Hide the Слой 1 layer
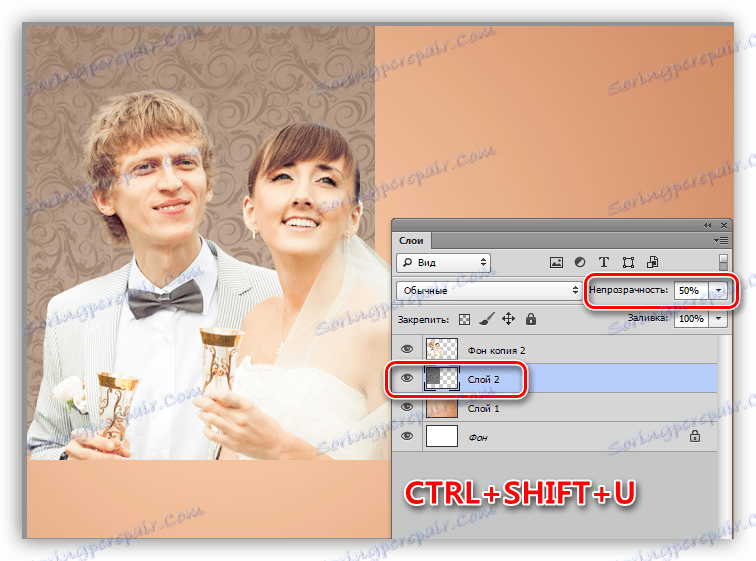Image resolution: width=756 pixels, height=561 pixels. coord(407,407)
